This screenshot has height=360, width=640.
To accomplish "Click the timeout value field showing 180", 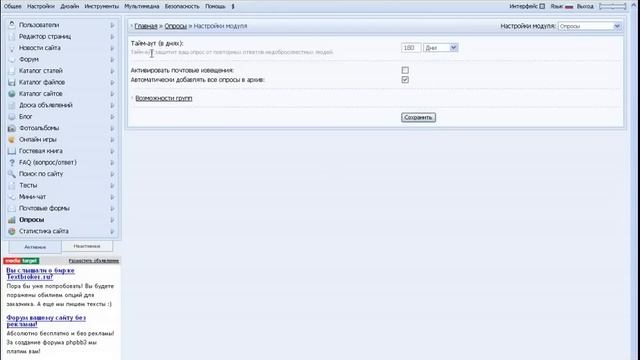I will [x=411, y=48].
